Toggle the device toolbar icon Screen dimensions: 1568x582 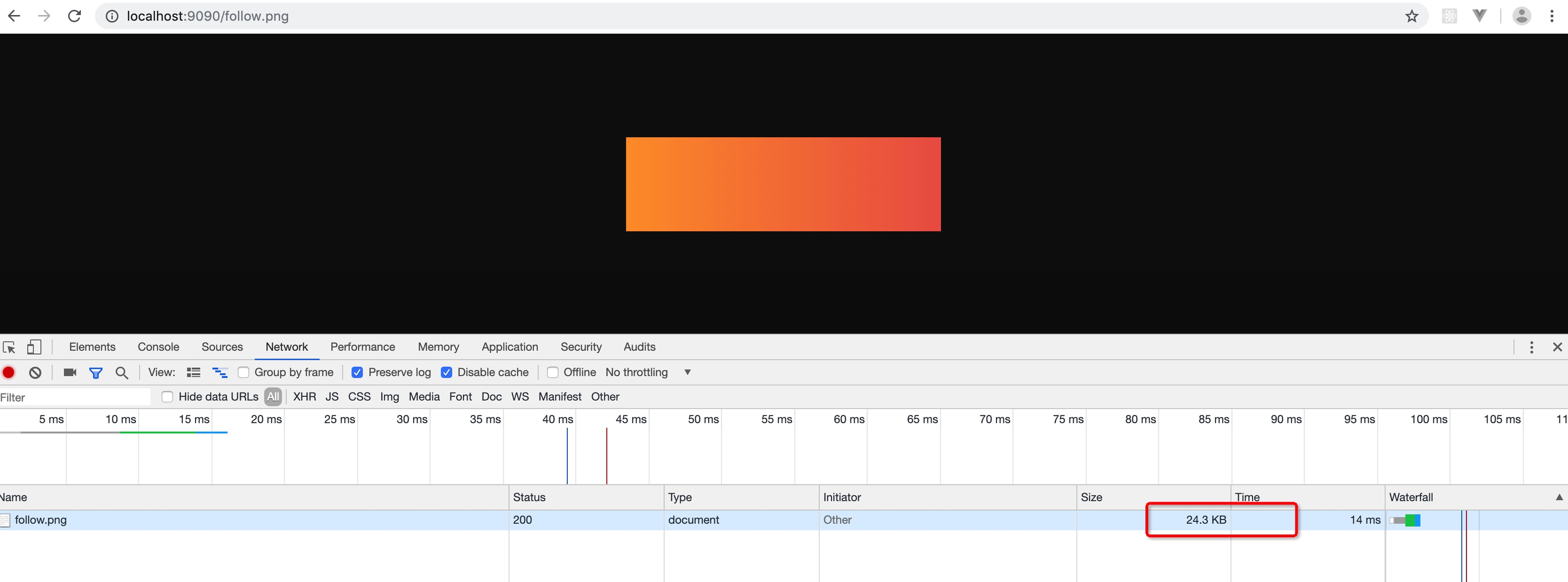pyautogui.click(x=34, y=347)
